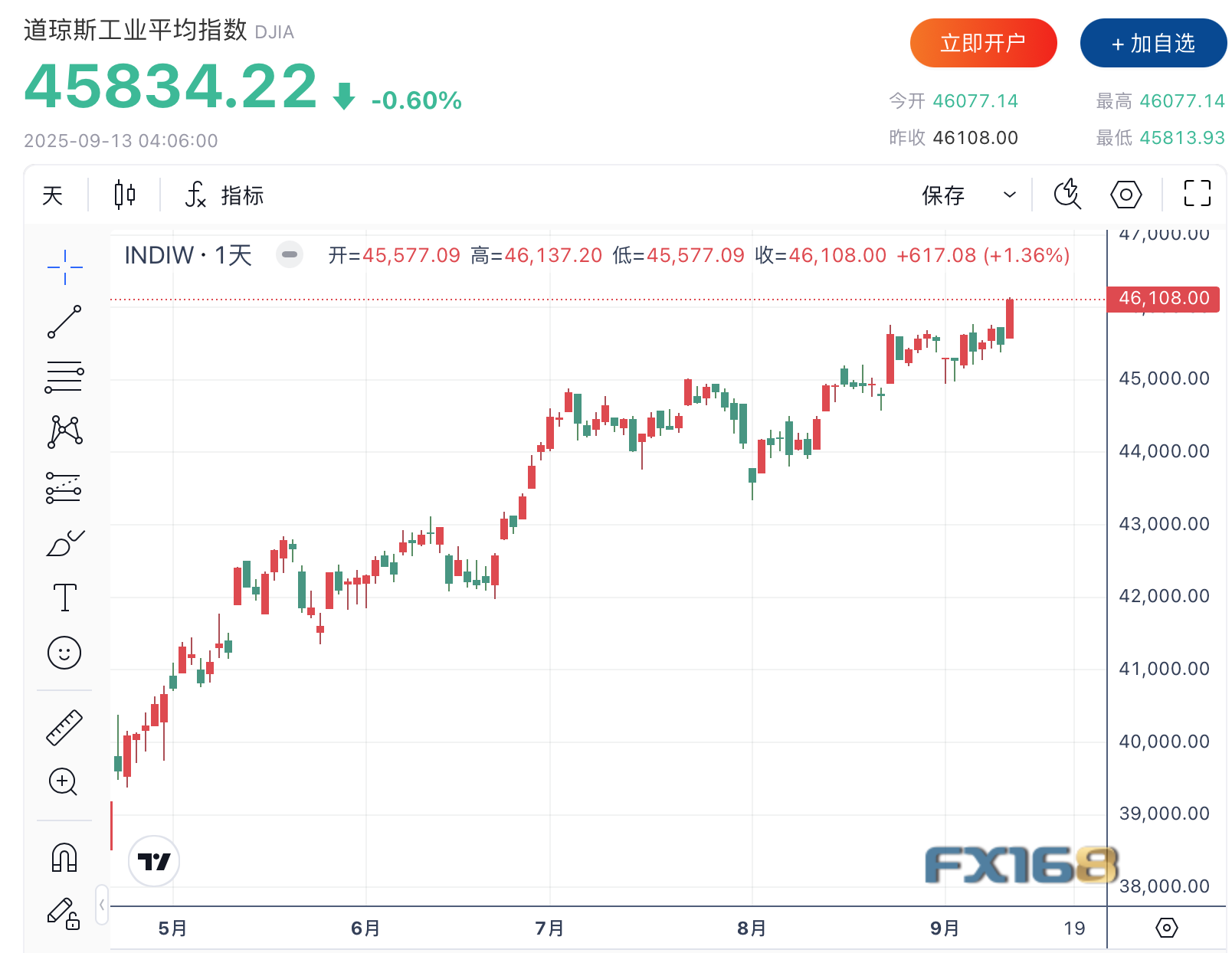Image resolution: width=1232 pixels, height=953 pixels.
Task: Click the zoom in tool
Action: coord(64,782)
